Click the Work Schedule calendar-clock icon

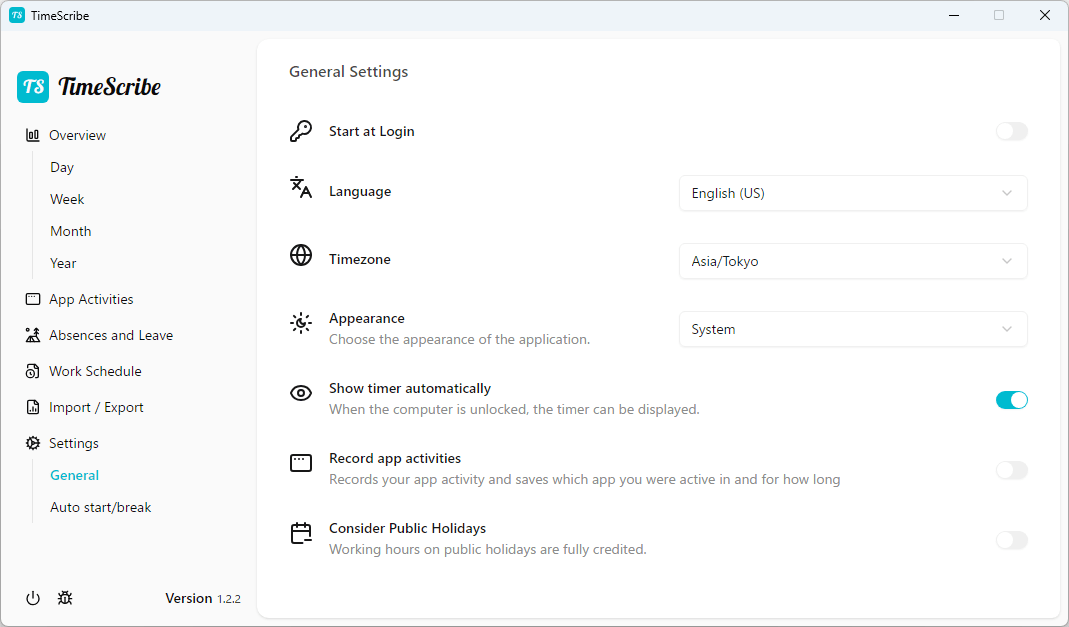[32, 371]
